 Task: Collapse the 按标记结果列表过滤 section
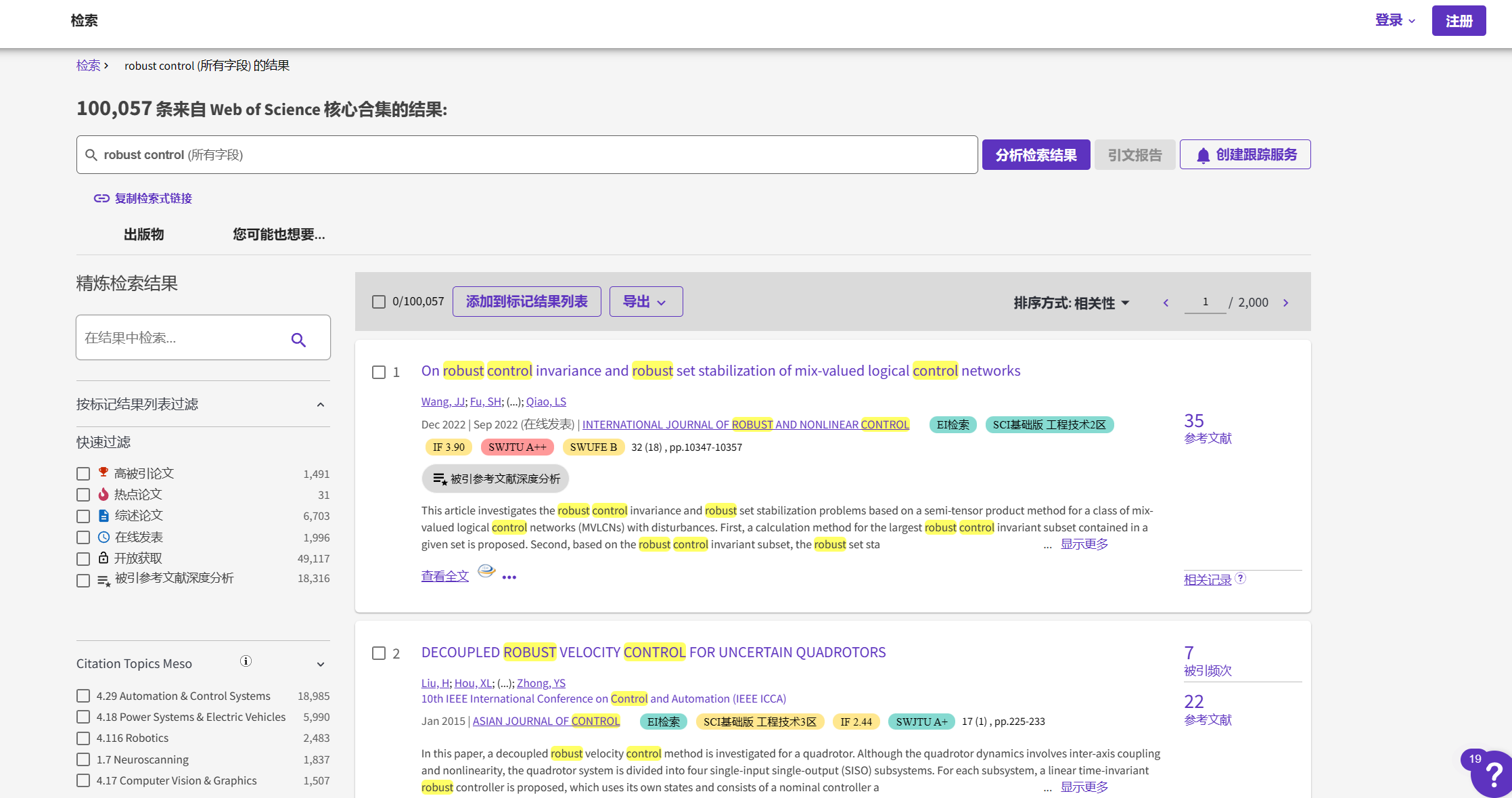coord(321,405)
